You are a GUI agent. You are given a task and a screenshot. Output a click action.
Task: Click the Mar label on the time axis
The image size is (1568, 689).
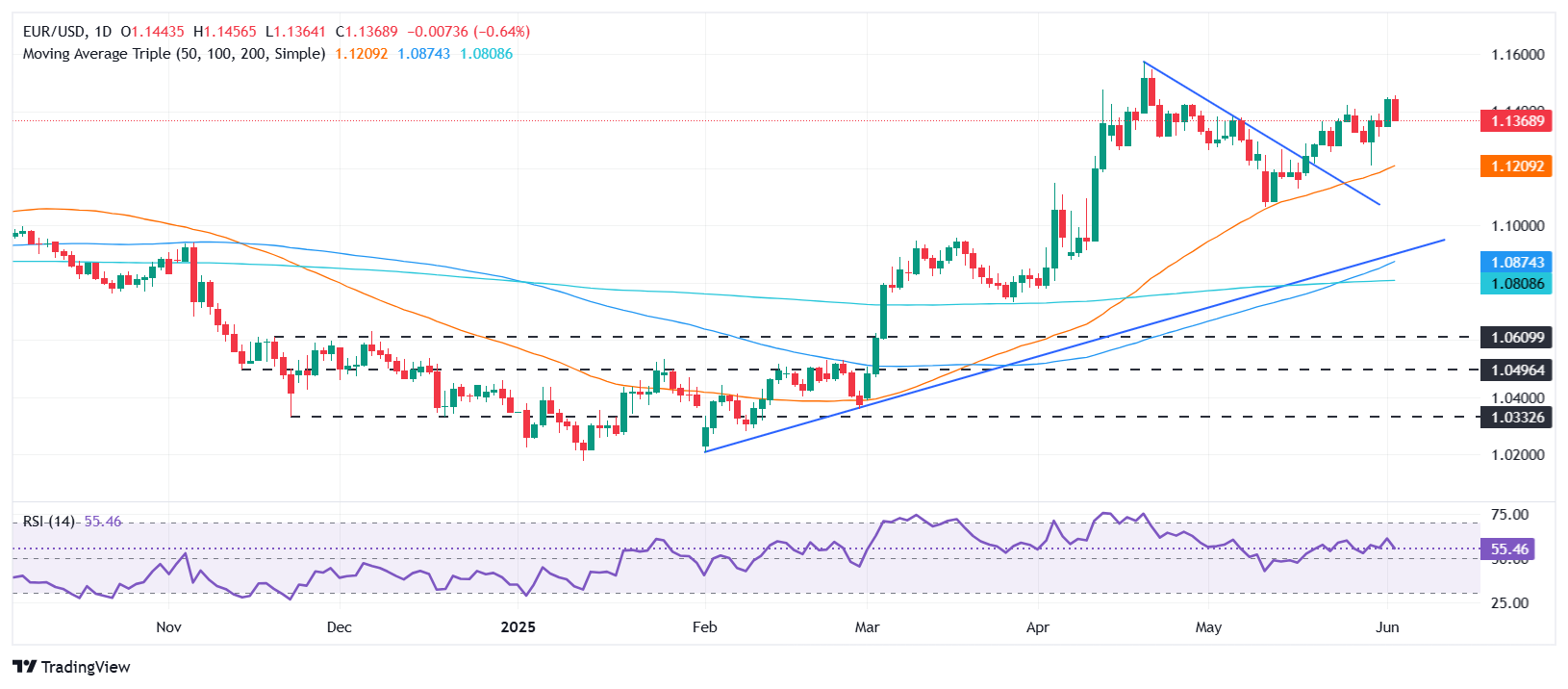[x=867, y=627]
